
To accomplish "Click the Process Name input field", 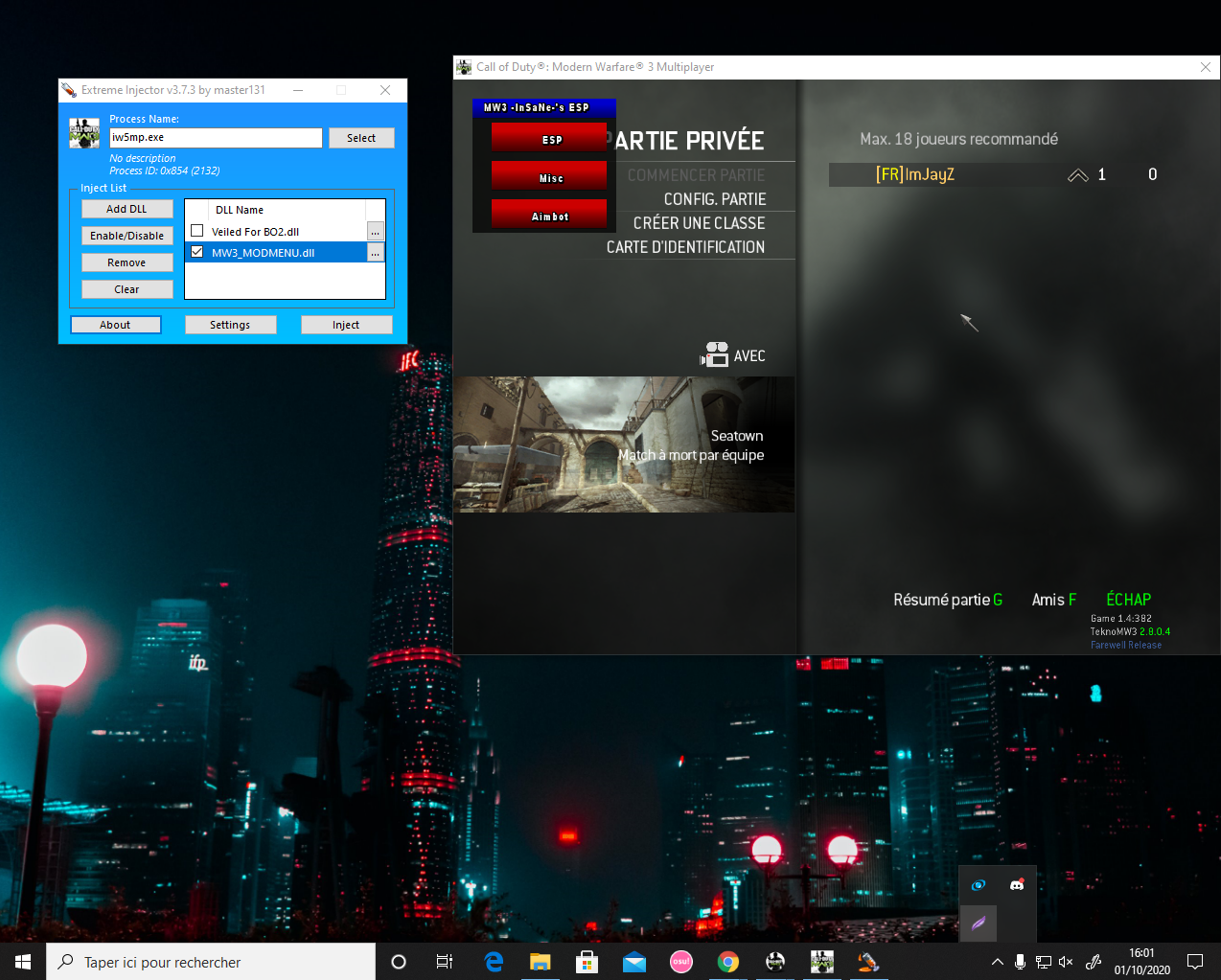I will point(216,138).
